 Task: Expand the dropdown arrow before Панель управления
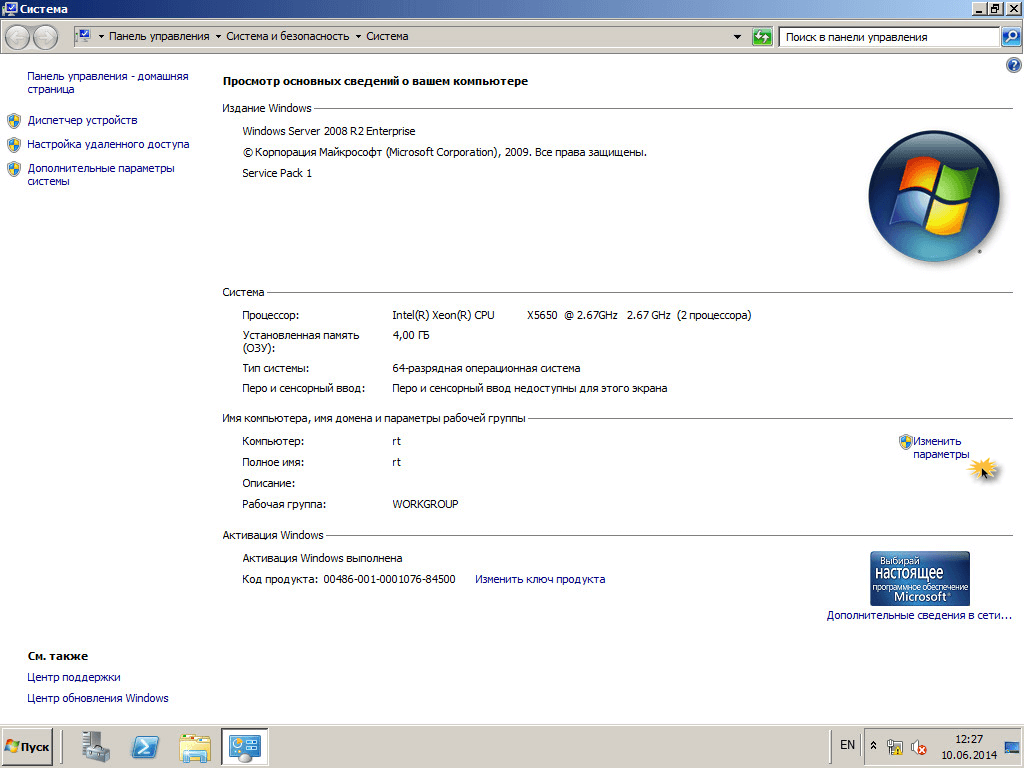(x=101, y=37)
